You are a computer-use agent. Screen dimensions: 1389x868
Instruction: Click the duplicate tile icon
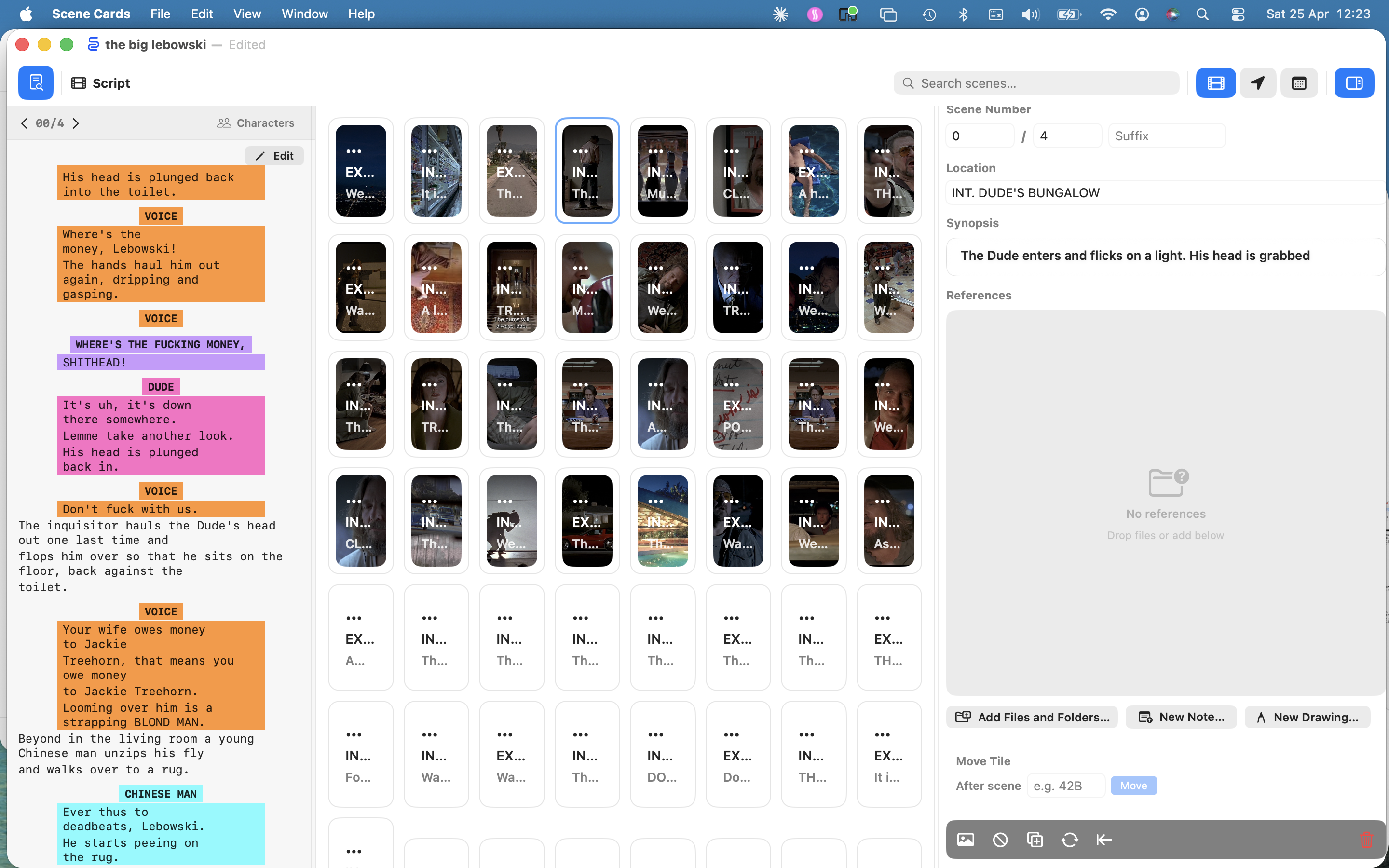tap(1035, 840)
